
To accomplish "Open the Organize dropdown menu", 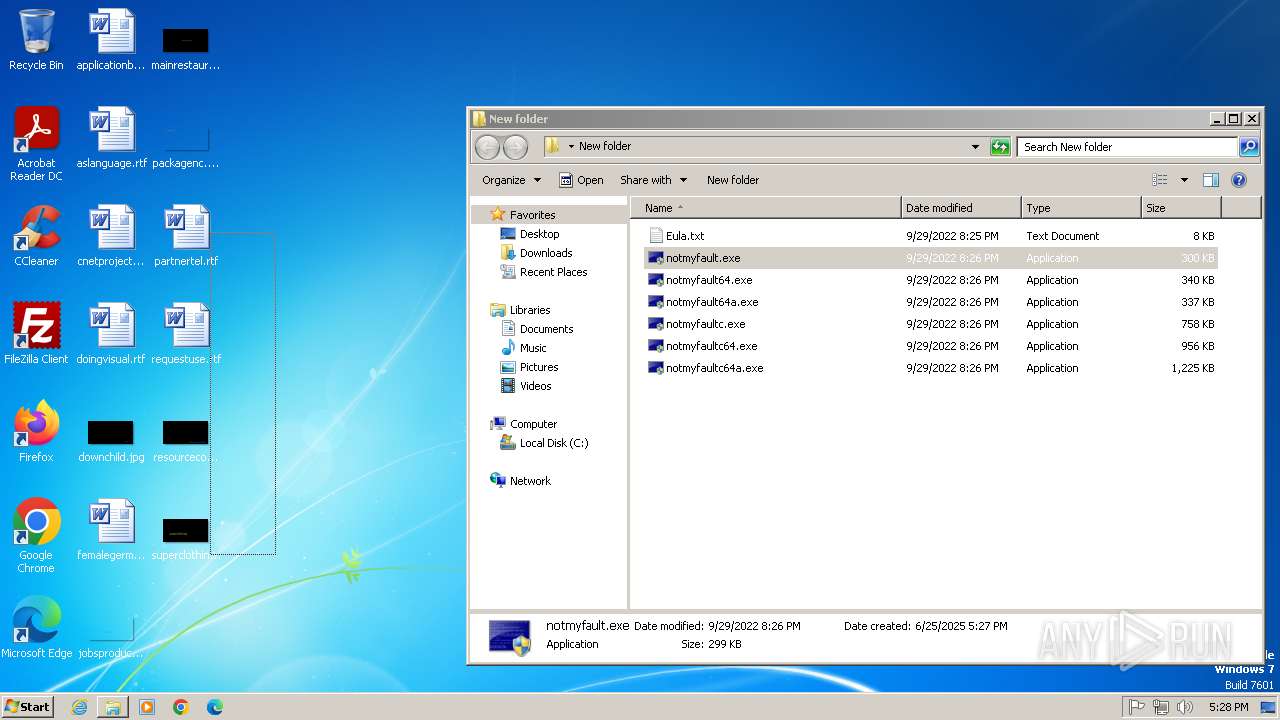I will [511, 180].
